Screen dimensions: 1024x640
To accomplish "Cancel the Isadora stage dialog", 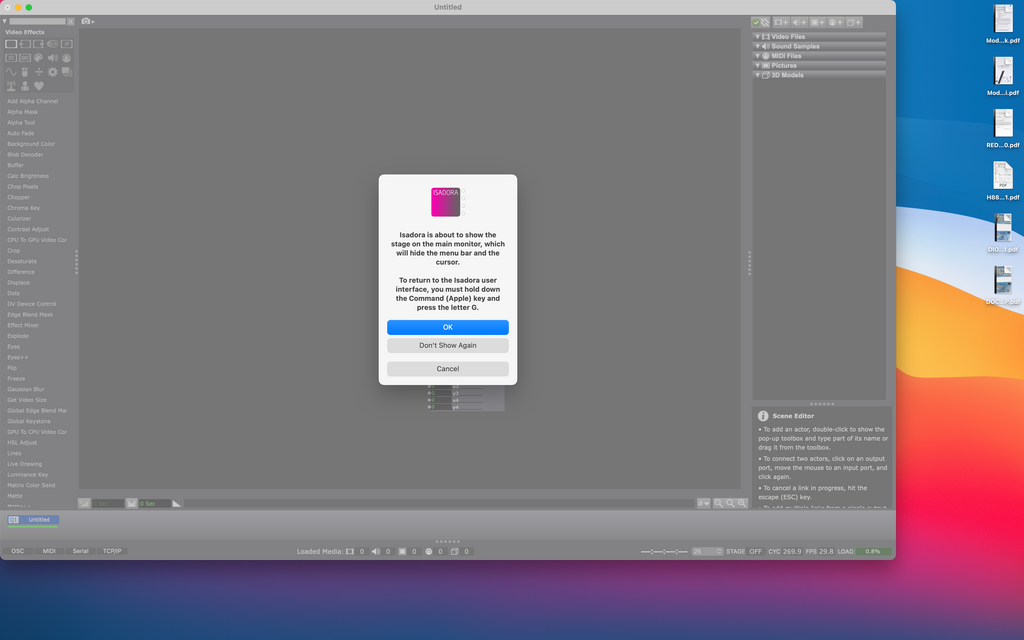I will point(448,369).
